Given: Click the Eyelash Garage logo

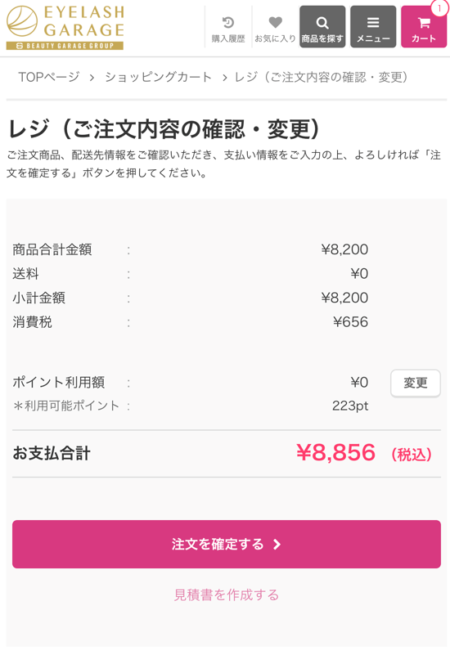Looking at the screenshot, I should [x=65, y=28].
